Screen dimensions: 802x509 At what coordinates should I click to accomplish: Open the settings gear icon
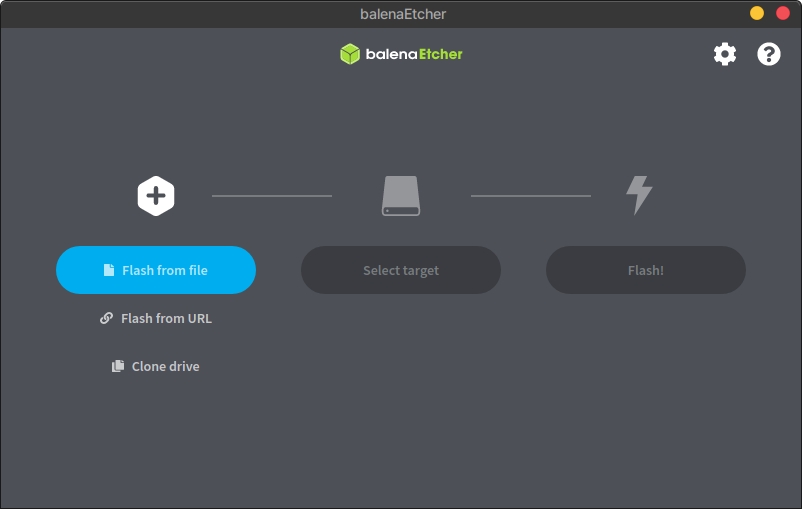[x=725, y=54]
